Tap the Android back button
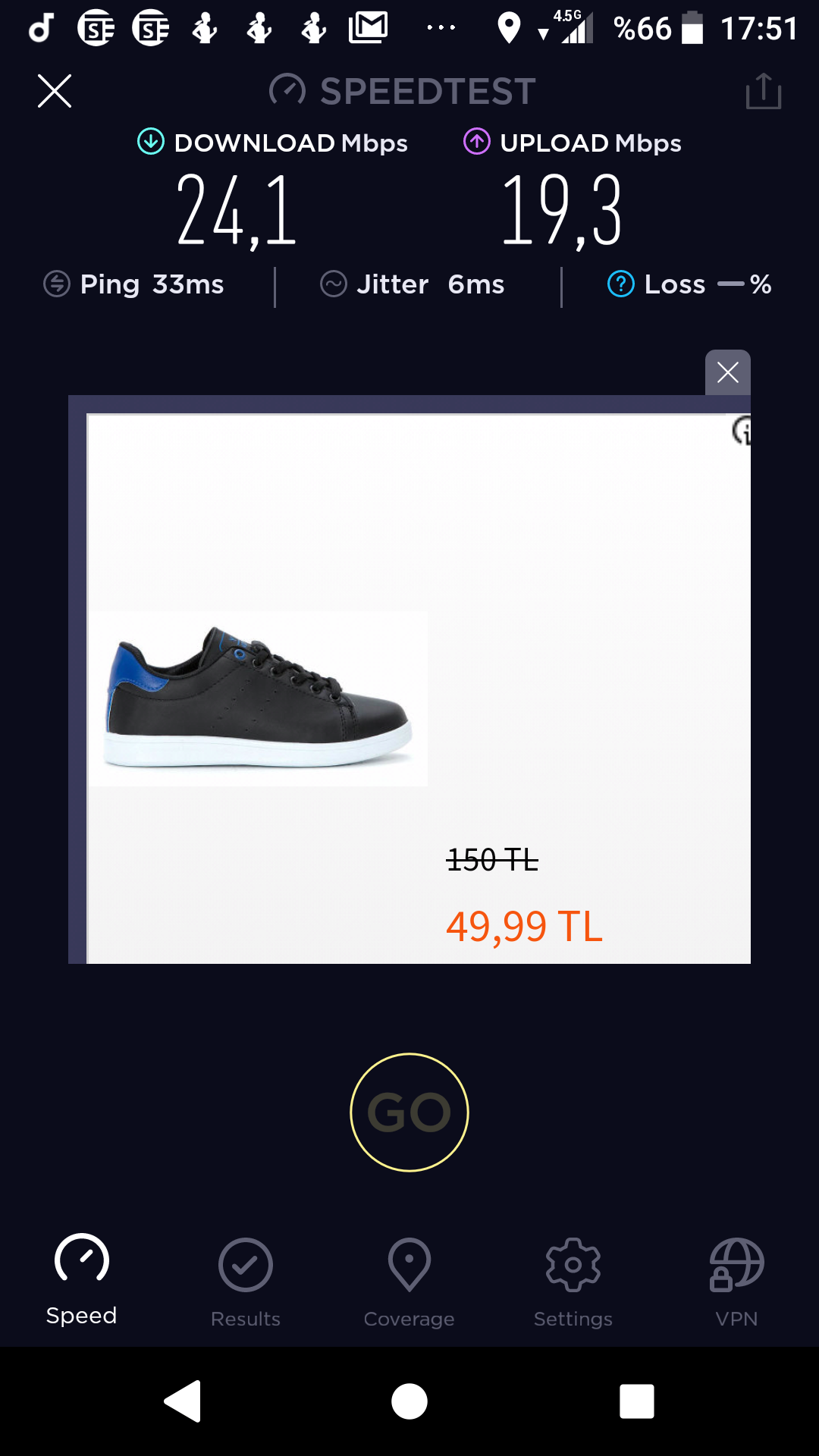Screen dimensions: 819x1456 pos(183,1401)
